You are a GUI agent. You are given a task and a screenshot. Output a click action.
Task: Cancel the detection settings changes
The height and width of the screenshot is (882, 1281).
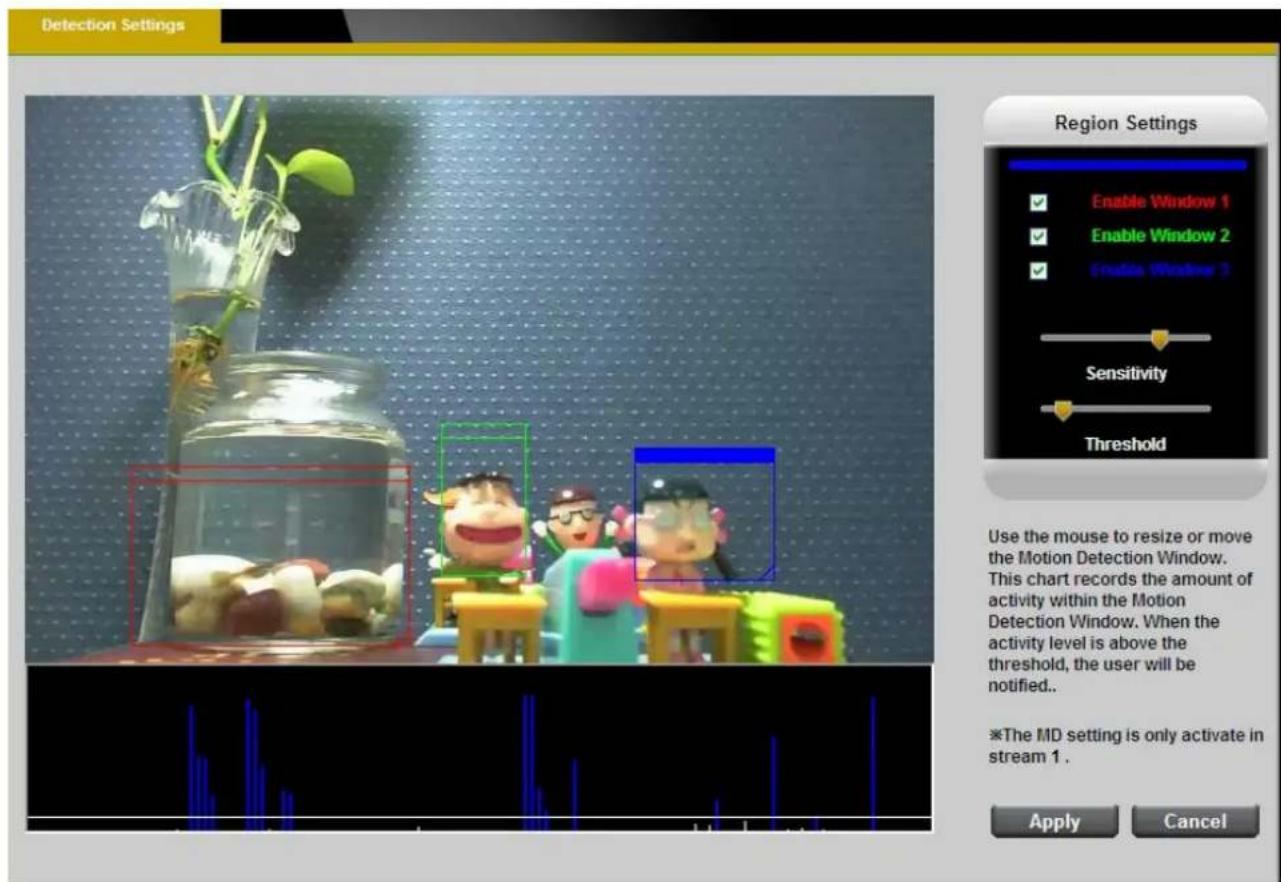pyautogui.click(x=1195, y=822)
